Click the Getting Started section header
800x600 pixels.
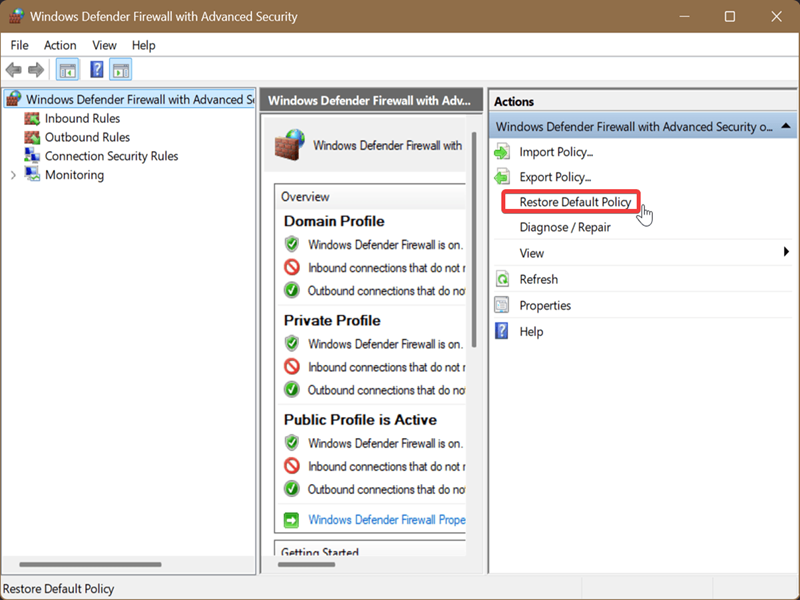coord(320,552)
